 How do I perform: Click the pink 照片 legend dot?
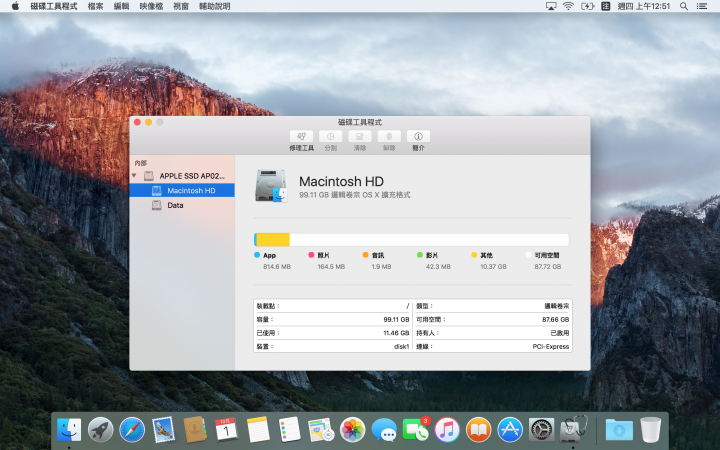311,255
